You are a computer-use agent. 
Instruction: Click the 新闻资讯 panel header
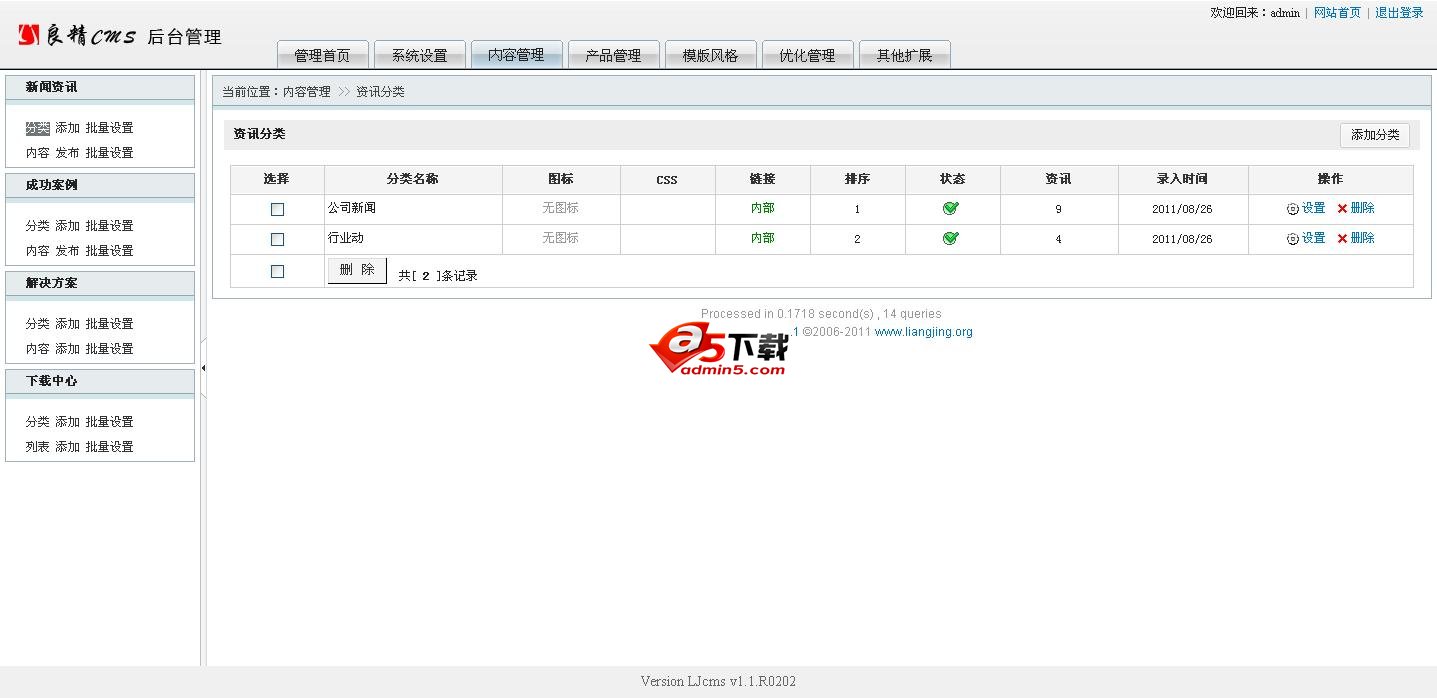(x=100, y=87)
